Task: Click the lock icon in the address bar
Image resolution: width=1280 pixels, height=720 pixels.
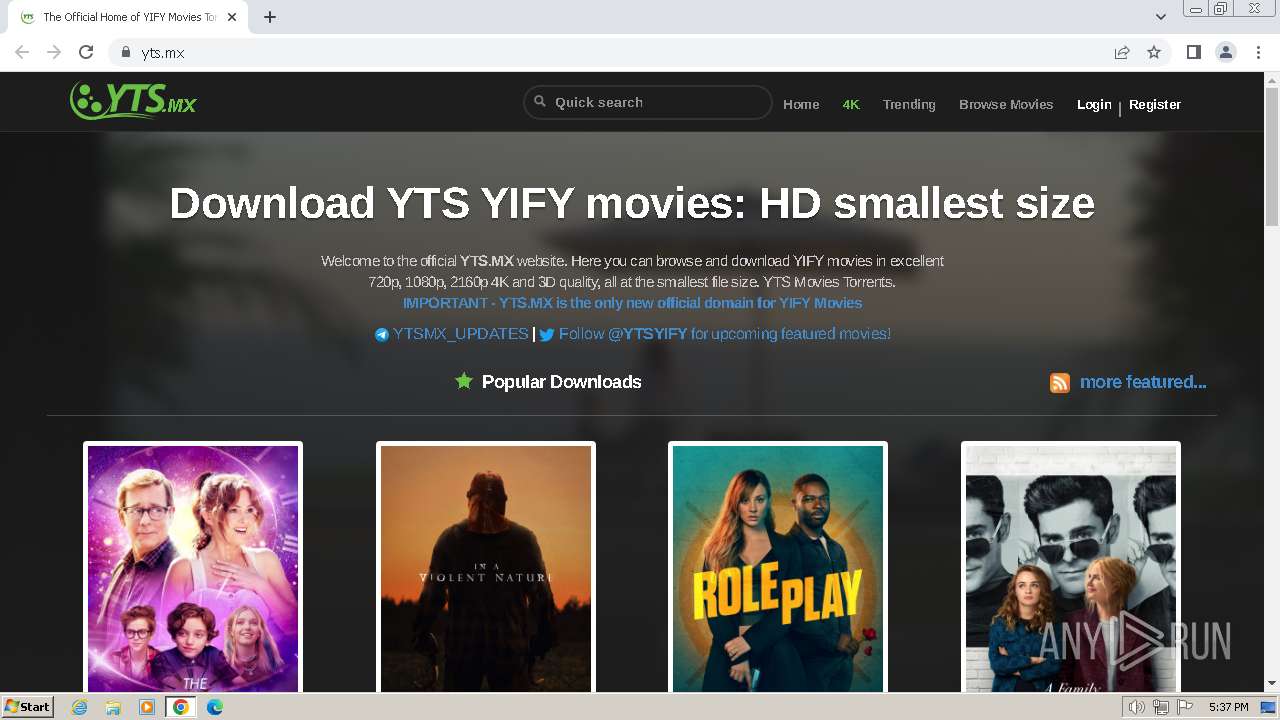Action: pos(125,52)
